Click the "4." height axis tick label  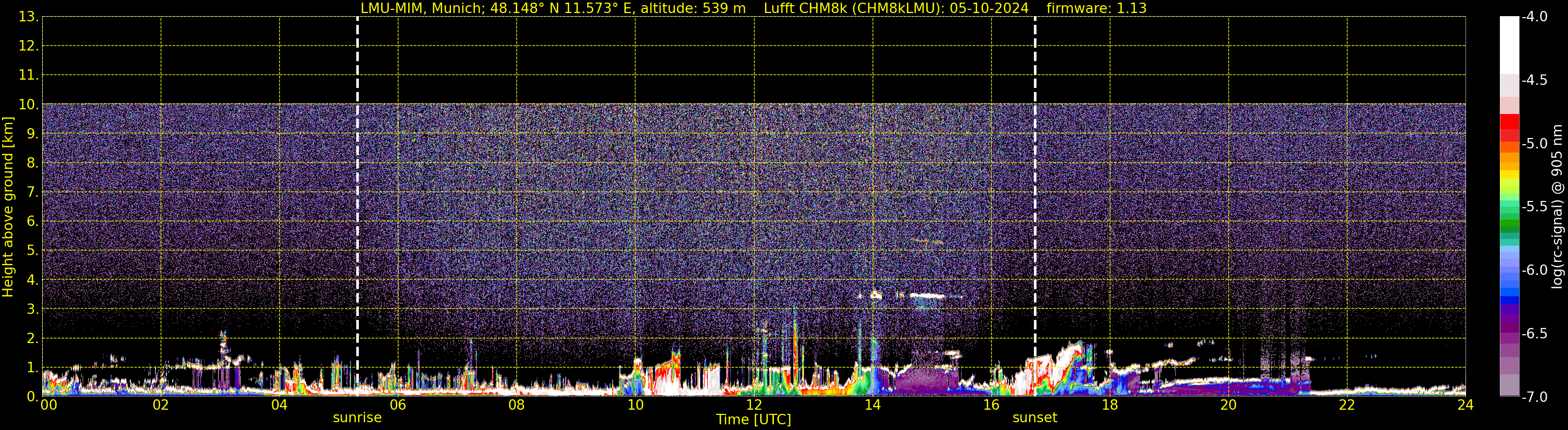tap(32, 280)
